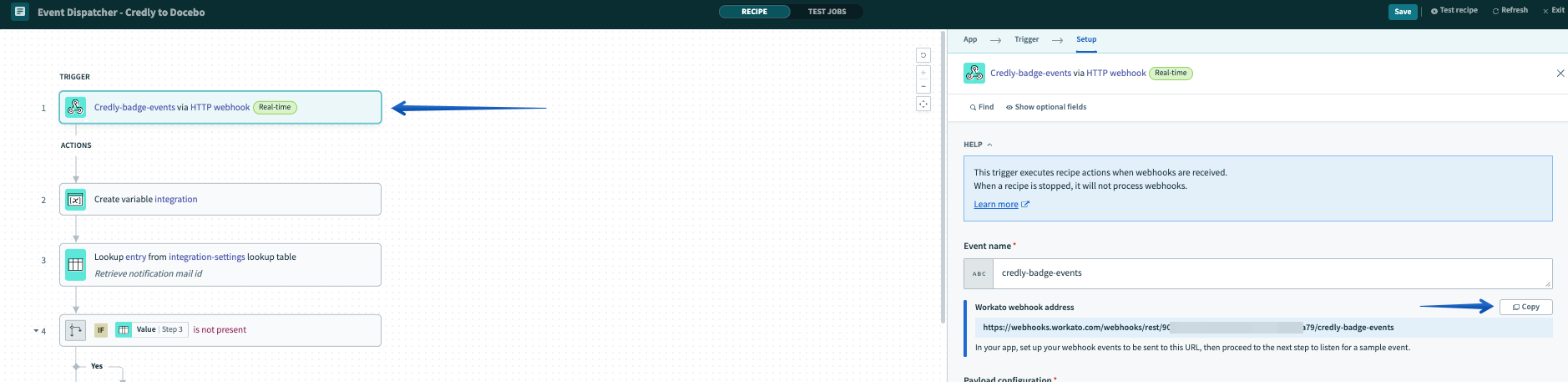Screen dimensions: 1568x382
Task: Reset the canvas view with undo icon
Action: (x=923, y=55)
